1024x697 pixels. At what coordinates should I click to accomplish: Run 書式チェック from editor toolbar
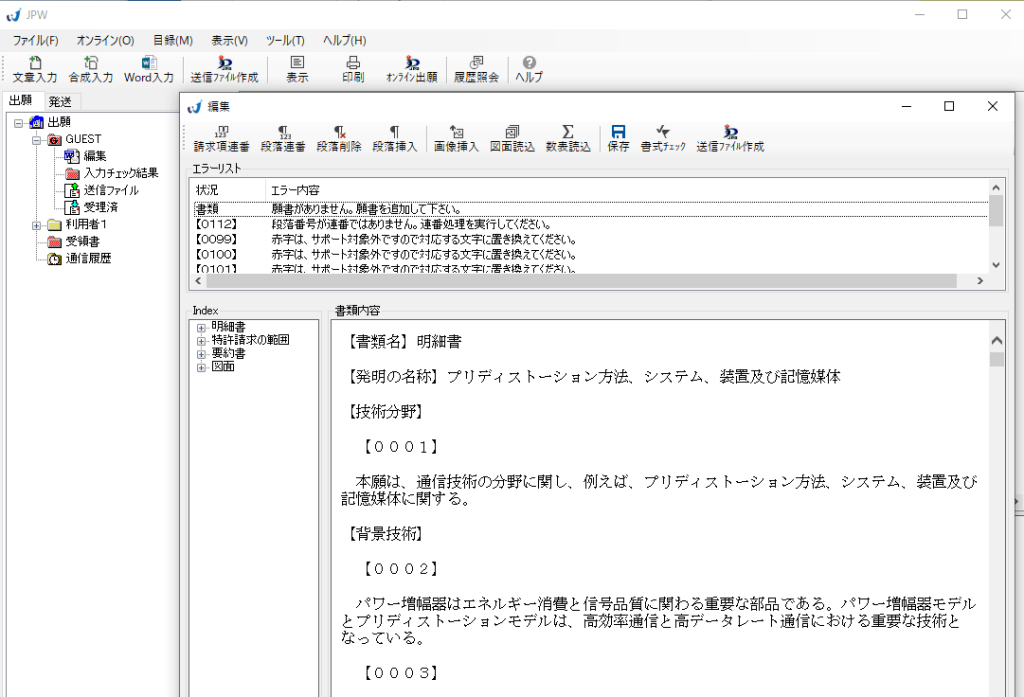(x=663, y=138)
